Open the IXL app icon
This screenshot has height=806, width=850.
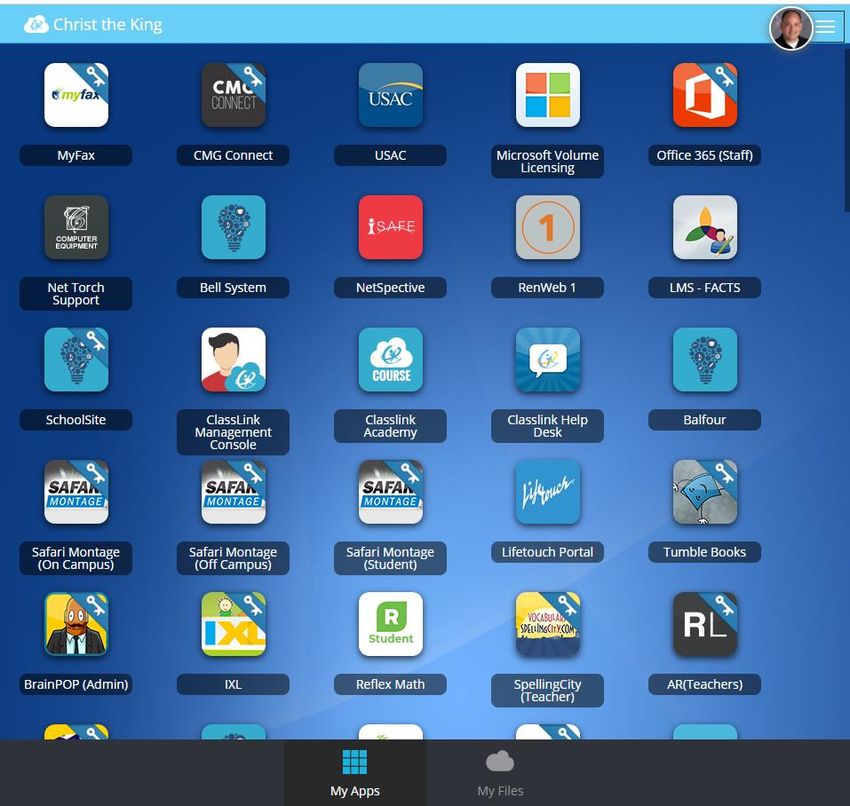(x=233, y=624)
